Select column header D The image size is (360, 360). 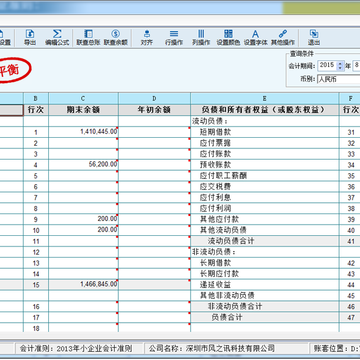point(154,99)
